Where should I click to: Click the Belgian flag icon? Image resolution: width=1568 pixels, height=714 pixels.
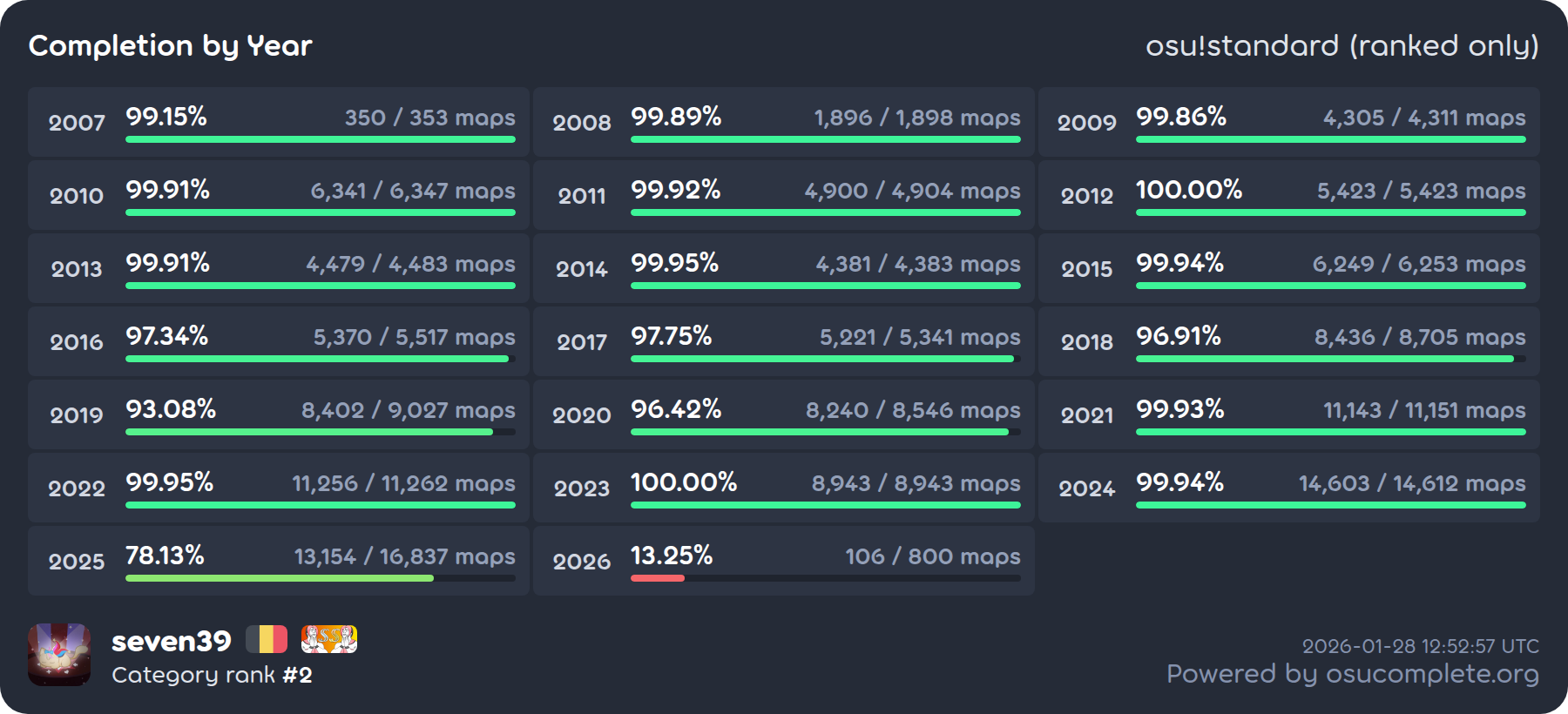point(267,640)
